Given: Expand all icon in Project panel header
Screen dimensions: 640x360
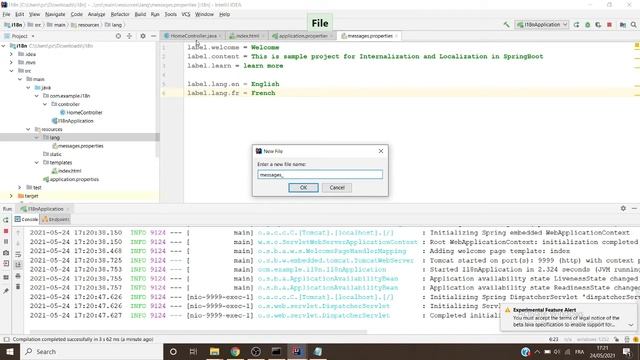Looking at the screenshot, I should (129, 36).
